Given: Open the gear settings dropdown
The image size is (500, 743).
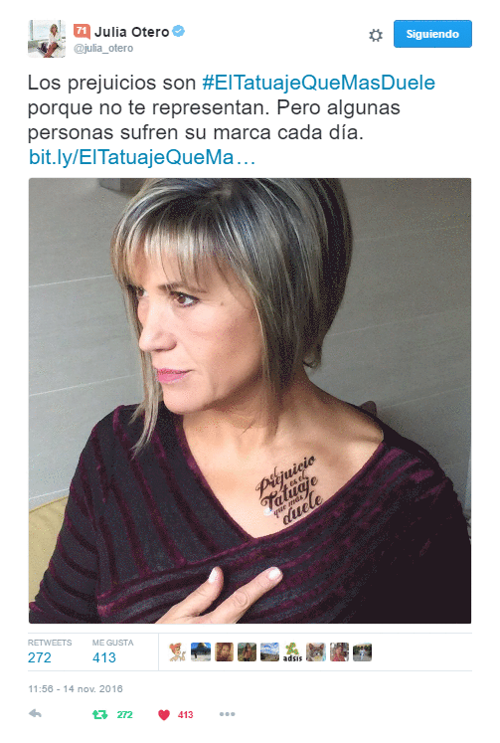Looking at the screenshot, I should pos(376,35).
